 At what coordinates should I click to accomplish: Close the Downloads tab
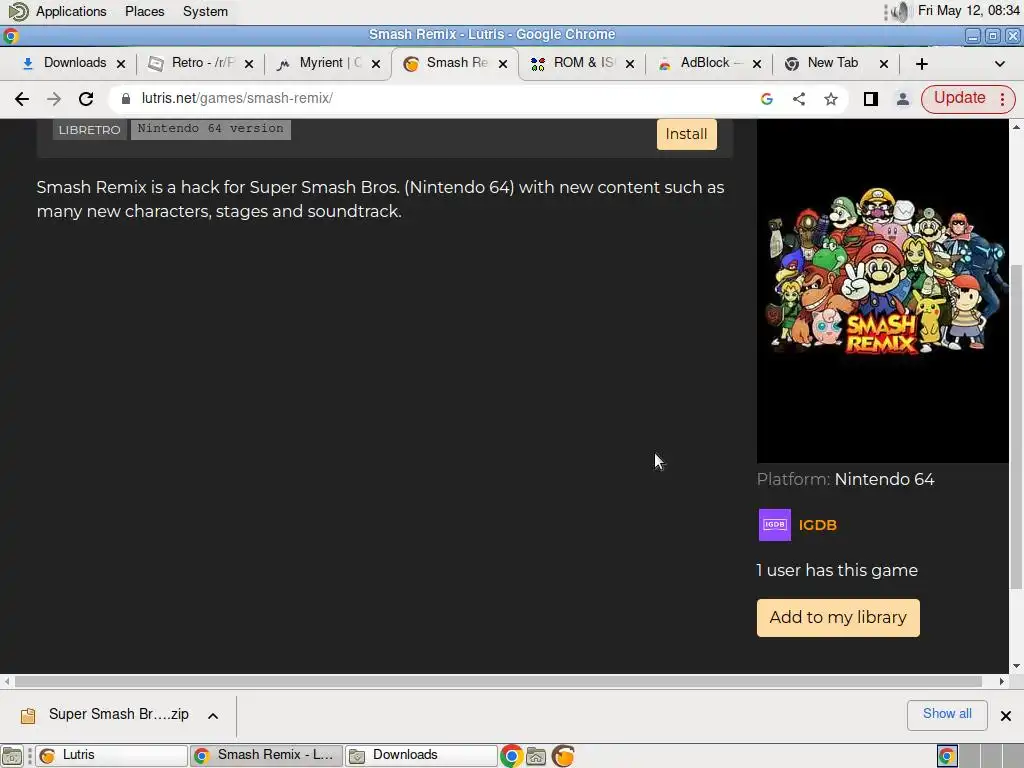[121, 64]
